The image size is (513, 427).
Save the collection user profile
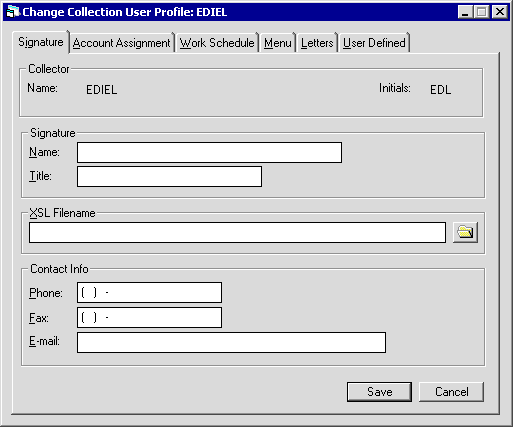point(379,392)
